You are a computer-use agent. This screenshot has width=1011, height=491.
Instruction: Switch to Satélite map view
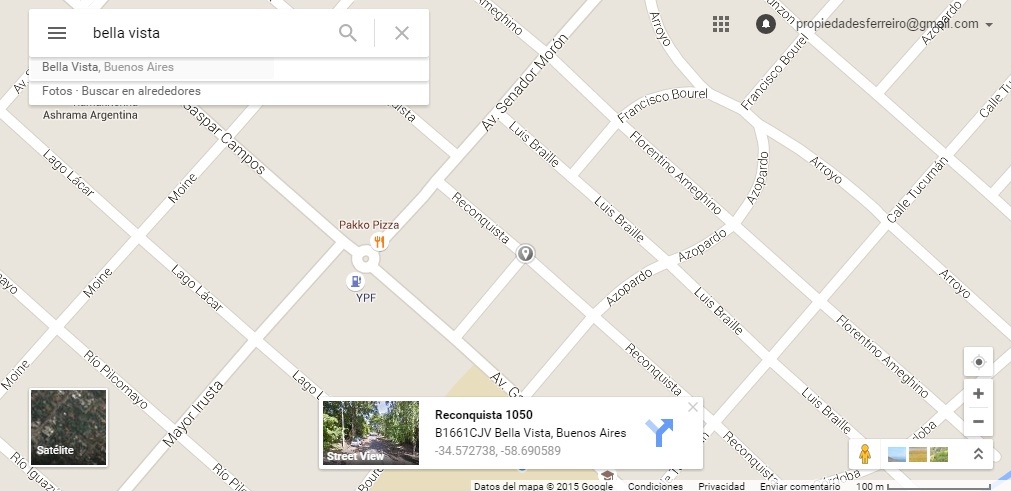point(68,427)
